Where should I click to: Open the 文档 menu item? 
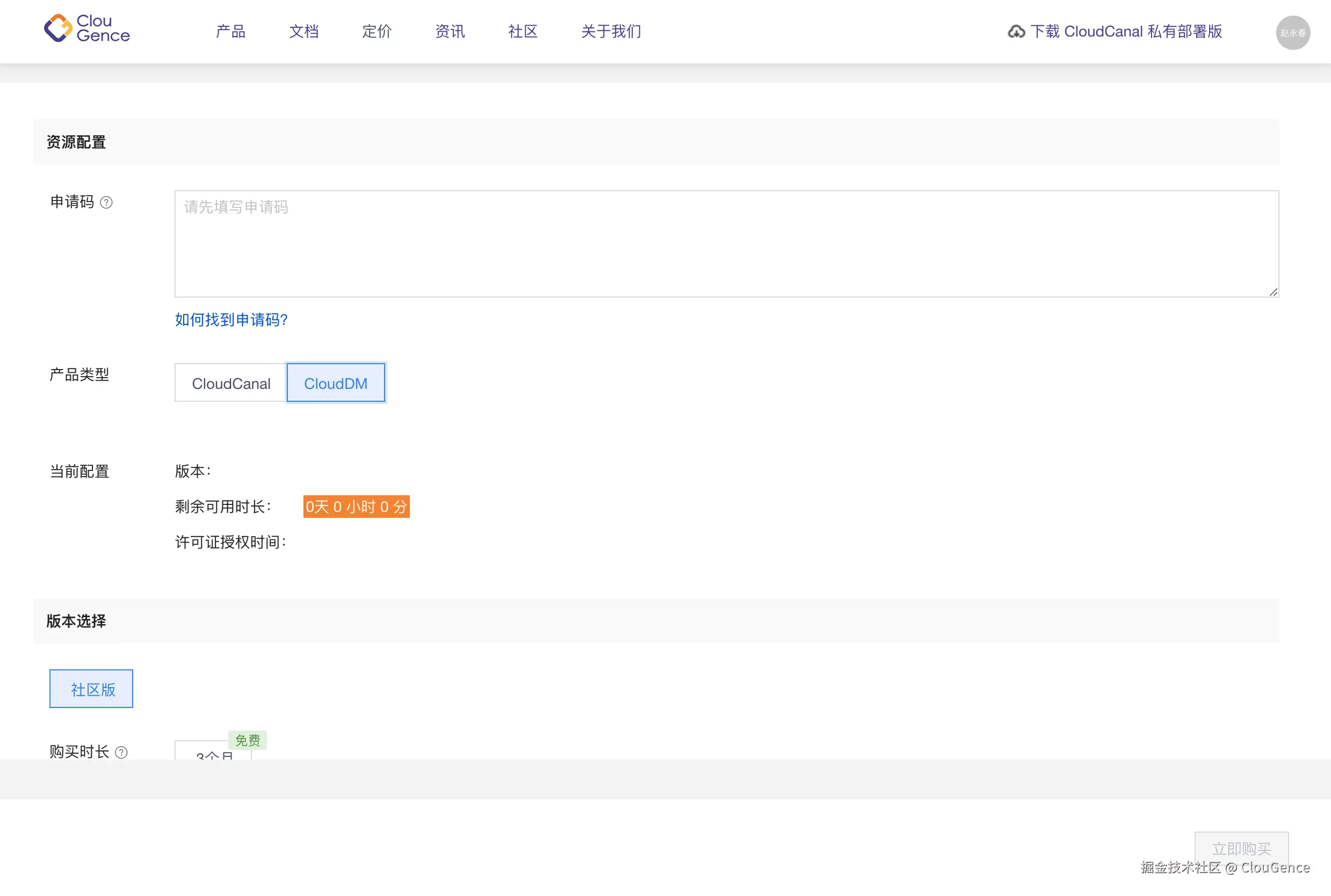coord(304,32)
